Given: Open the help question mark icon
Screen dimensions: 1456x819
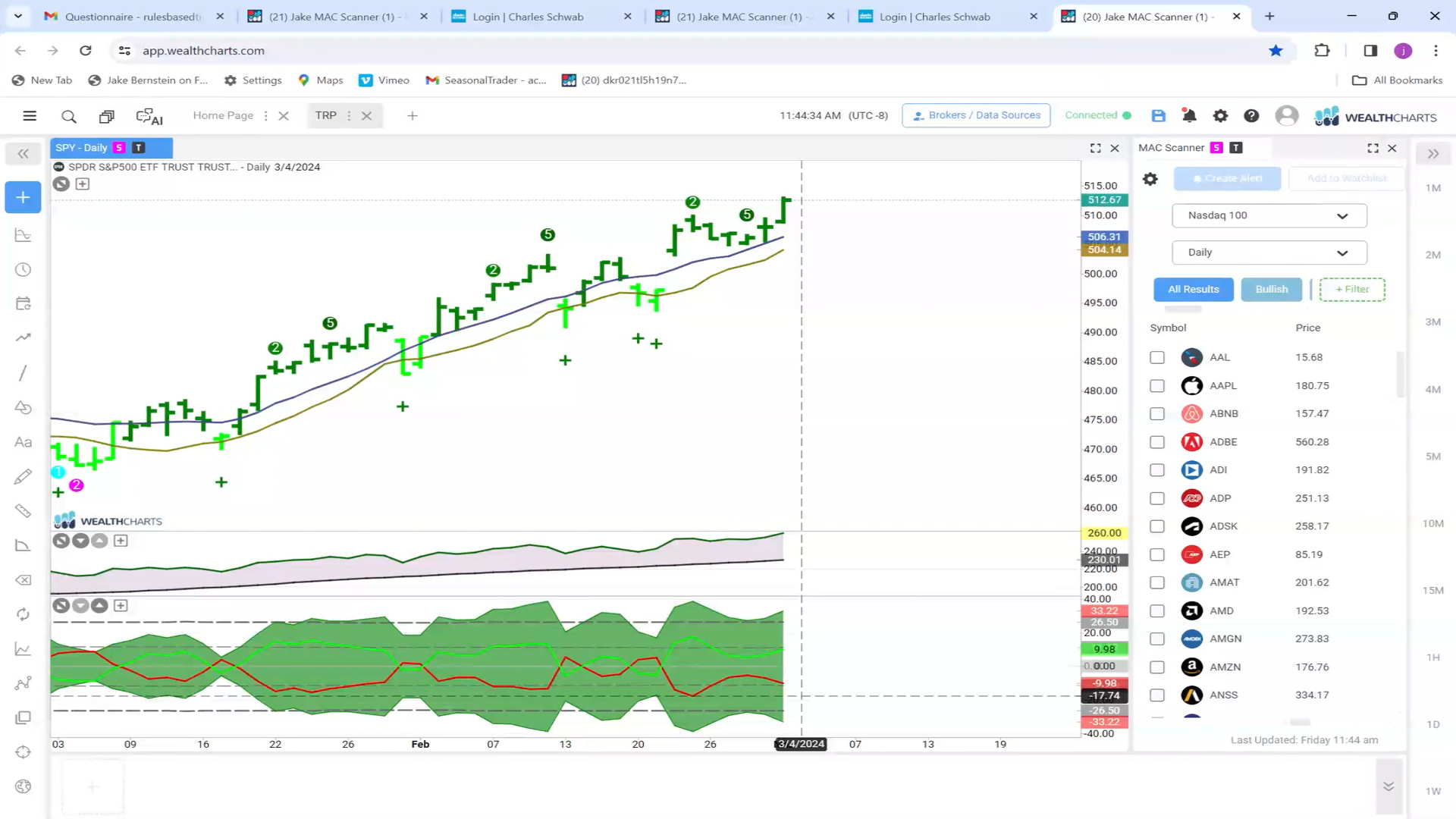Looking at the screenshot, I should pyautogui.click(x=1251, y=115).
